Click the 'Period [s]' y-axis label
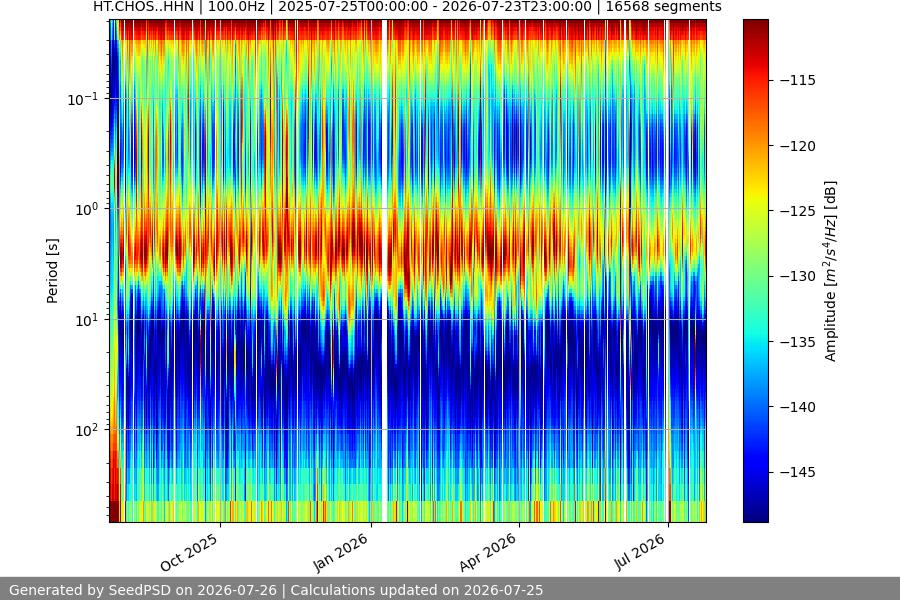This screenshot has width=900, height=600. [52, 271]
